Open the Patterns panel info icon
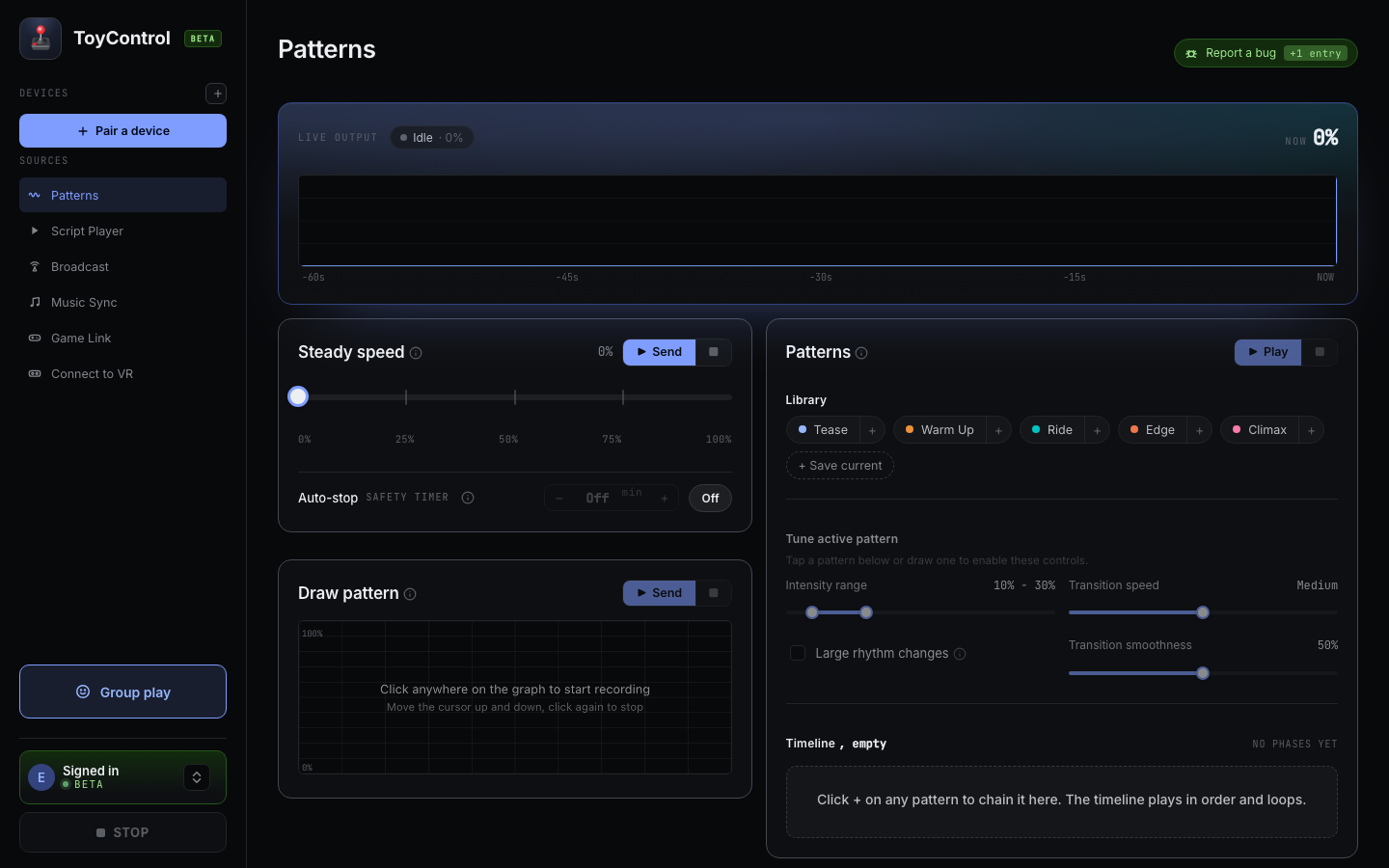The width and height of the screenshot is (1389, 868). [x=861, y=353]
